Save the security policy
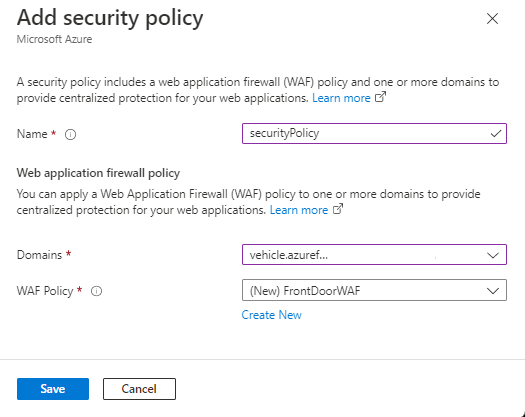 pyautogui.click(x=53, y=389)
